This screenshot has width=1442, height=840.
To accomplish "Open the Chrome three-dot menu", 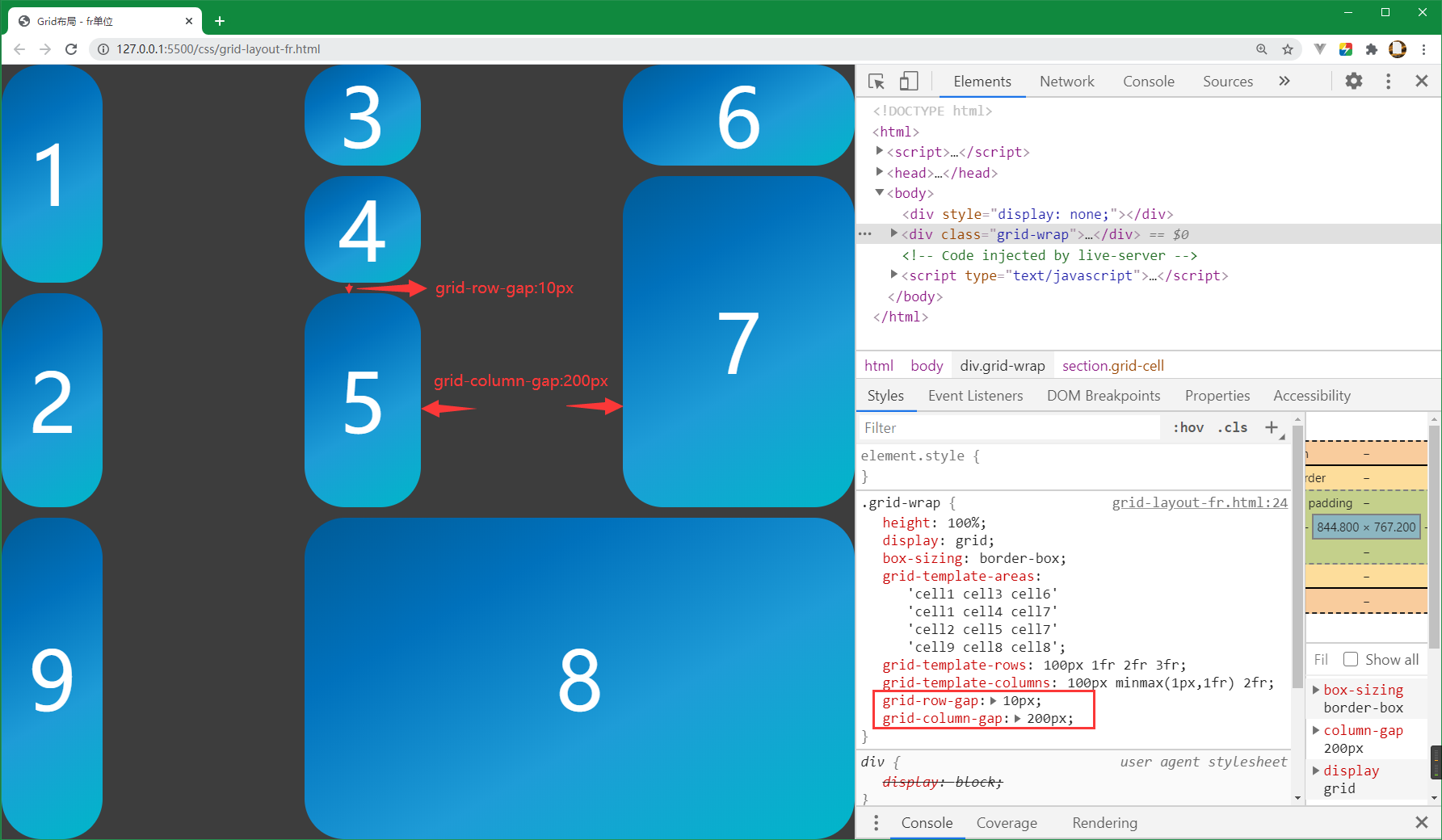I will click(1424, 49).
